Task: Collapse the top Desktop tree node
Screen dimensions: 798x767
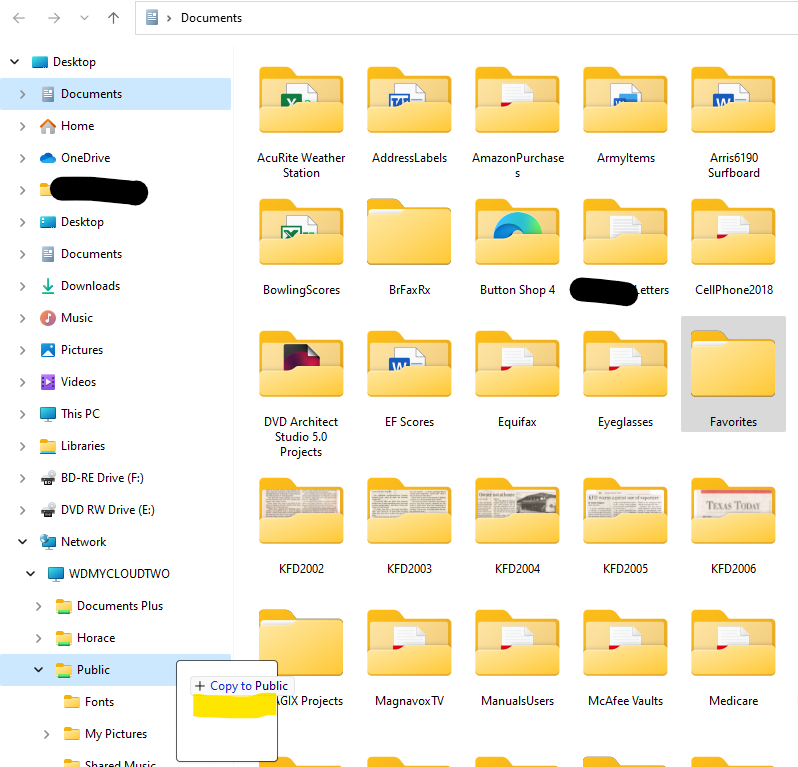Action: point(15,62)
